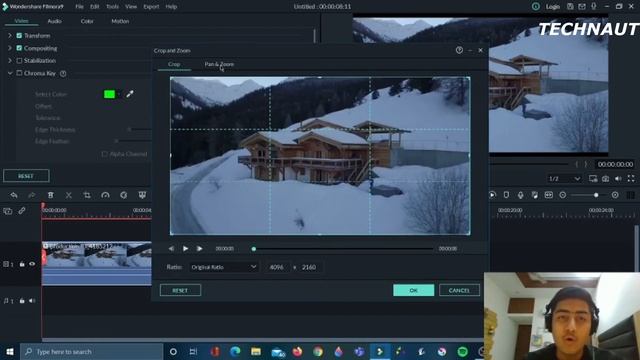The height and width of the screenshot is (360, 640).
Task: Expand the Compositing section
Action: pos(10,48)
